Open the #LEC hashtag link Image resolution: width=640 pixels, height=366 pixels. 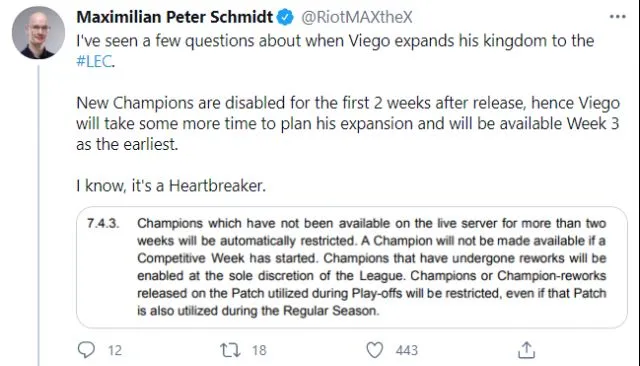point(94,61)
